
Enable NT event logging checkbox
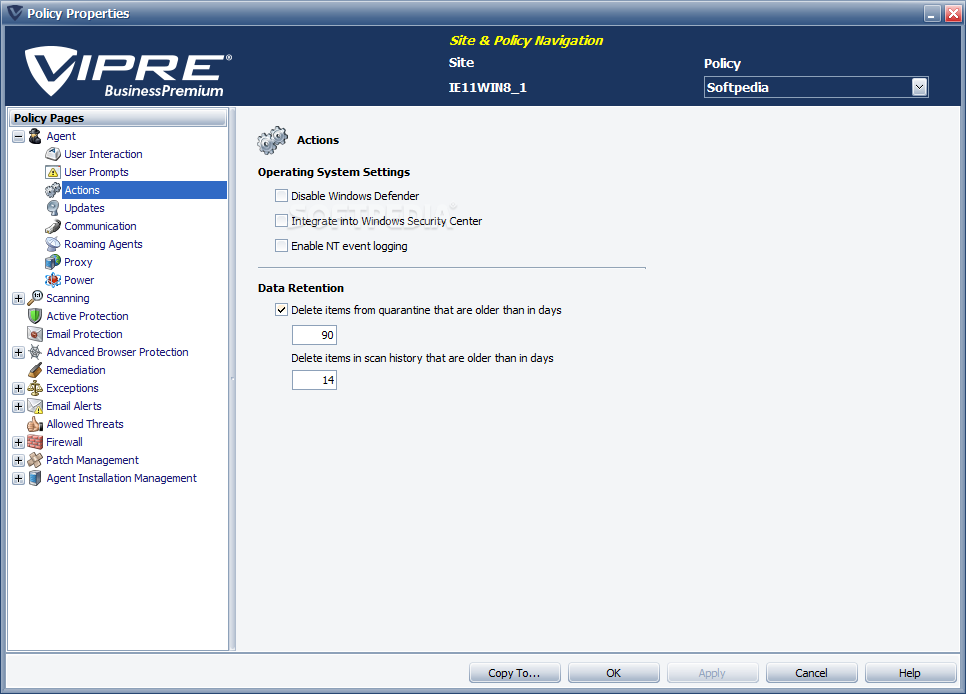[282, 246]
